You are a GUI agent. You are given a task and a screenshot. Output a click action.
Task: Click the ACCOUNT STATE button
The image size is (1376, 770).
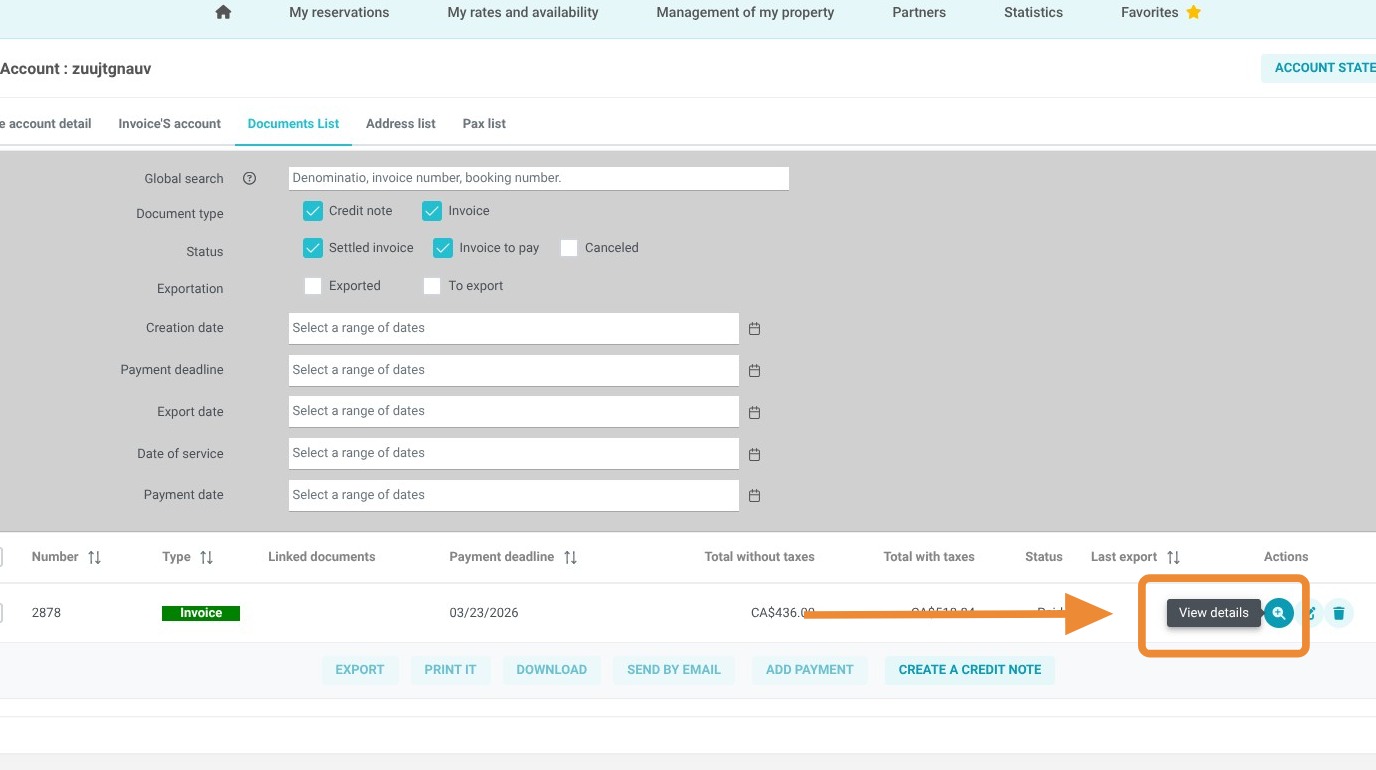click(x=1319, y=68)
